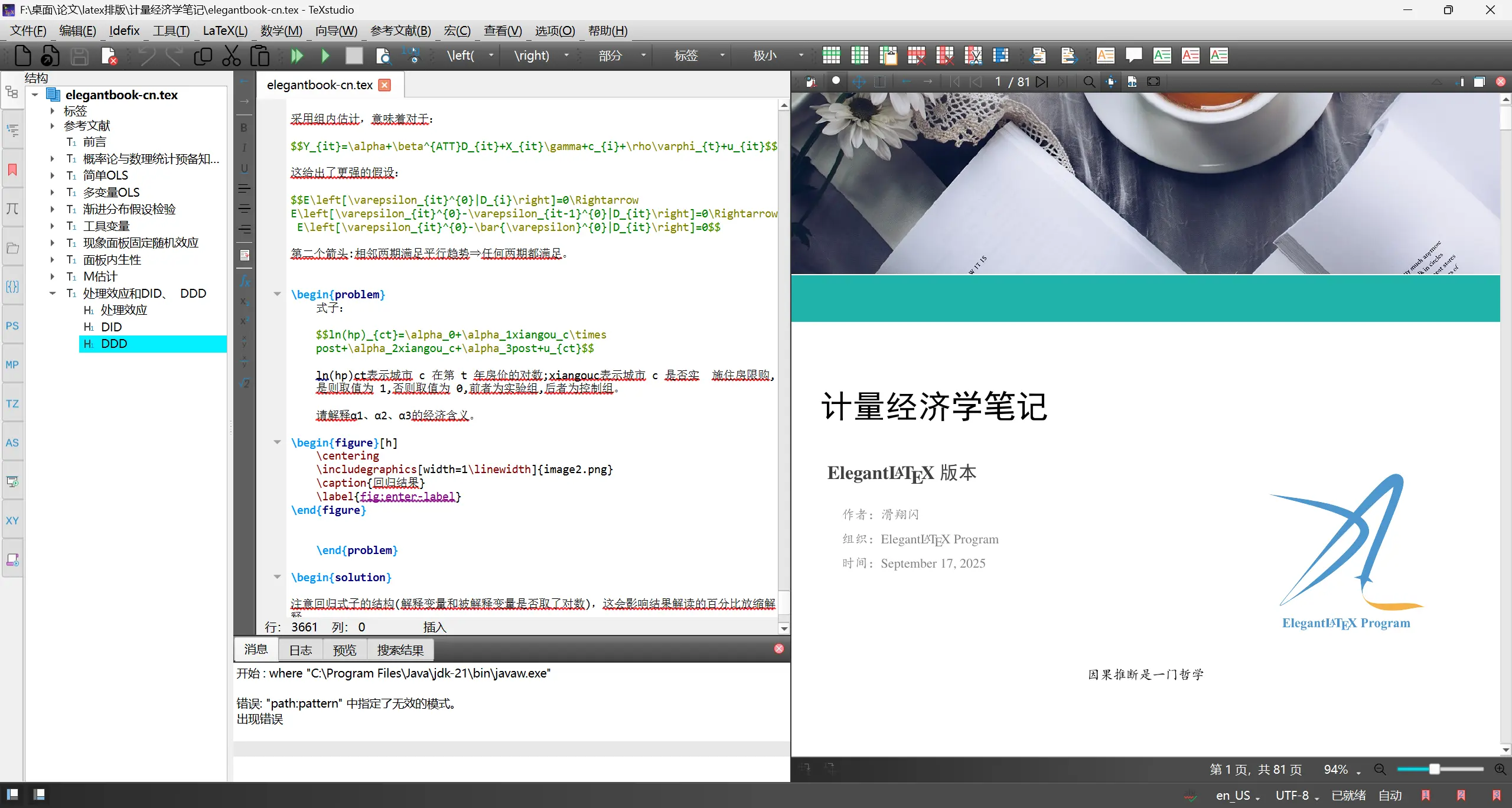This screenshot has height=808, width=1512.
Task: Select the DID section in structure
Action: (x=111, y=327)
